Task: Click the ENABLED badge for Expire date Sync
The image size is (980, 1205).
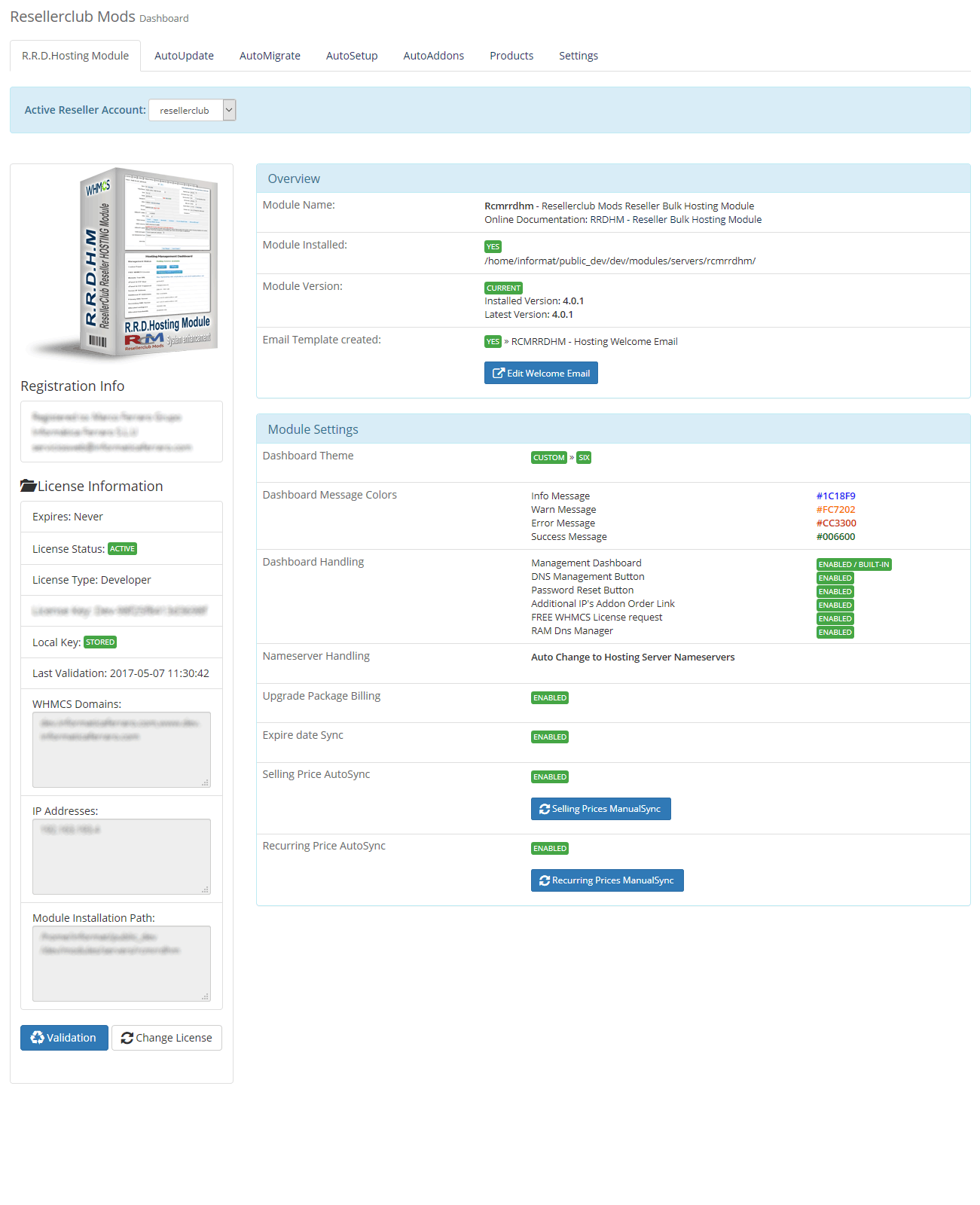Action: point(549,737)
